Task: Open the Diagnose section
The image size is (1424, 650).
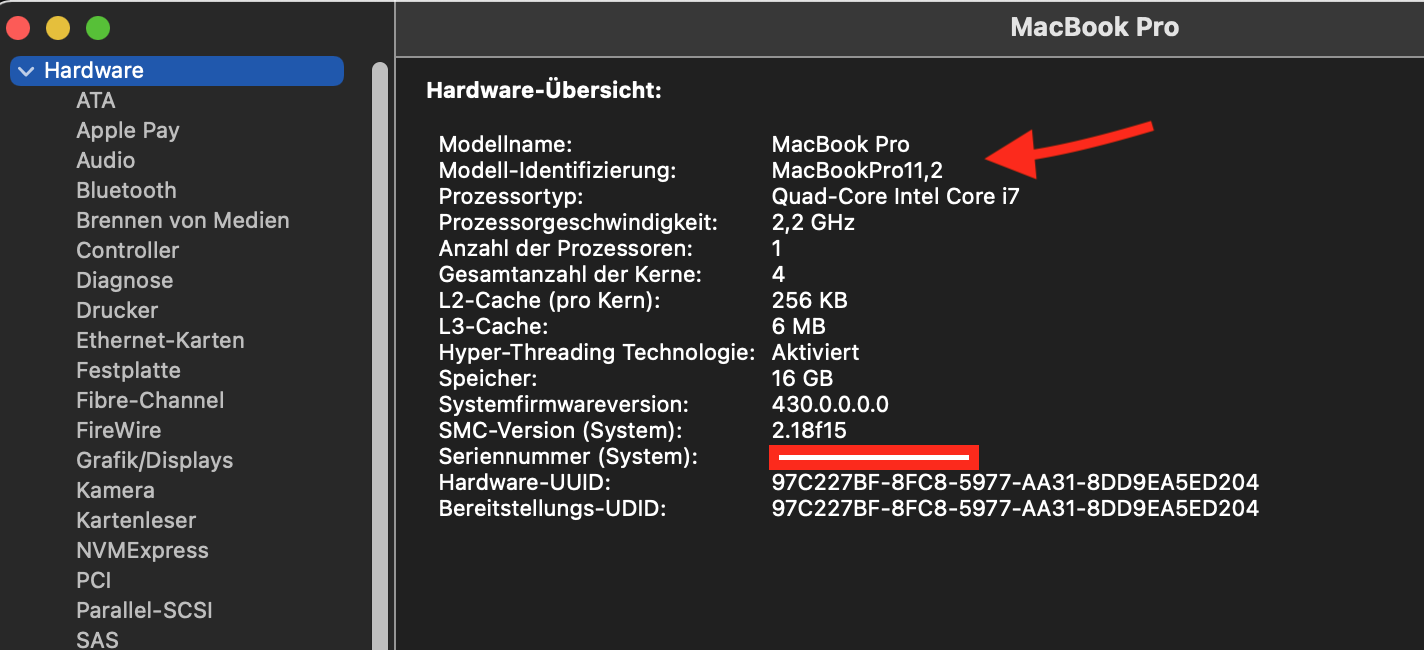Action: click(124, 281)
